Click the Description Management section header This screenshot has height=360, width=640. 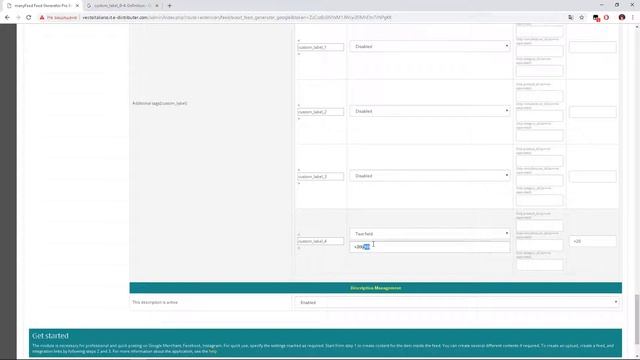coord(376,288)
